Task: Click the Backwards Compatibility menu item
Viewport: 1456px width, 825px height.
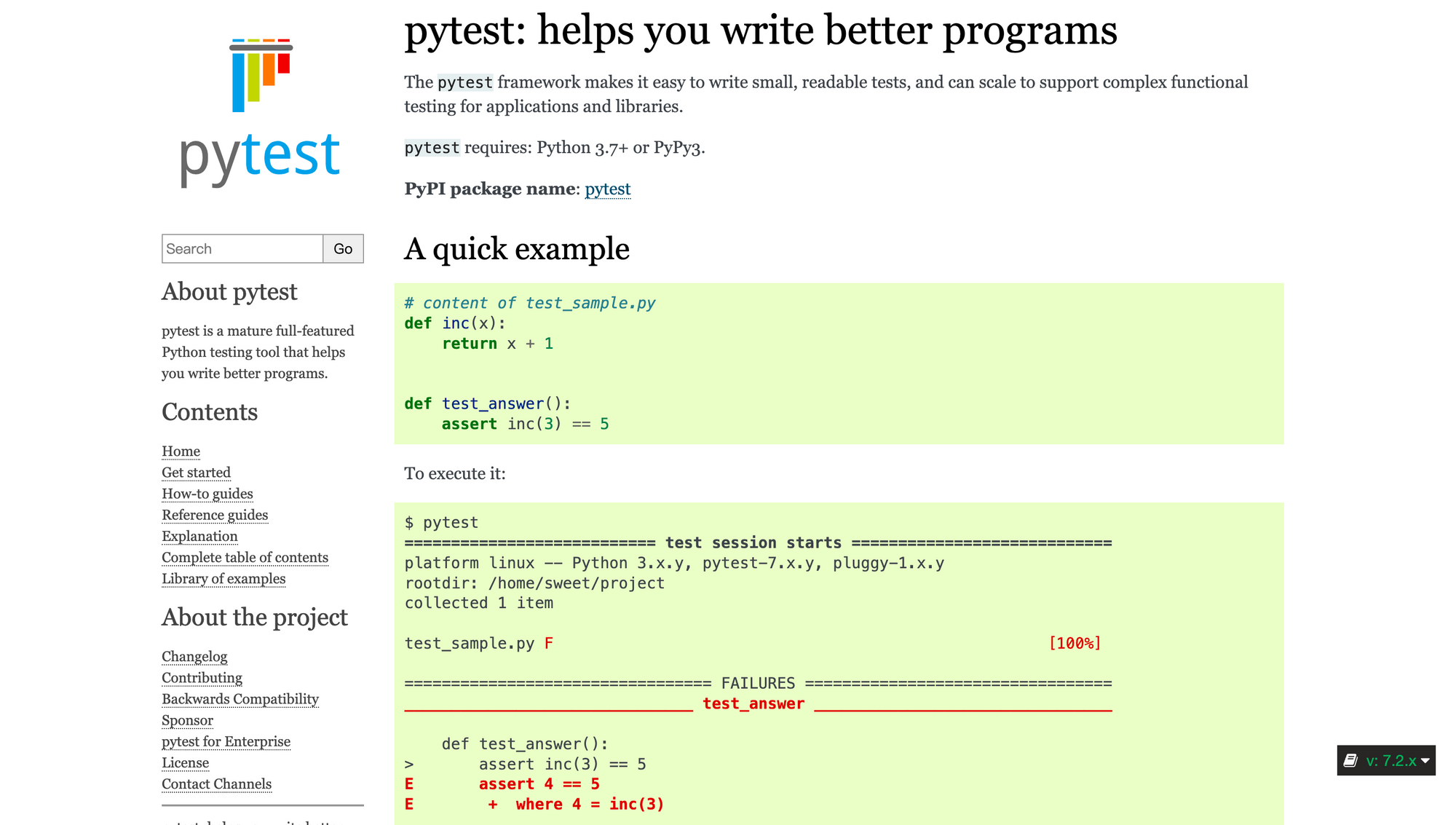Action: point(240,698)
